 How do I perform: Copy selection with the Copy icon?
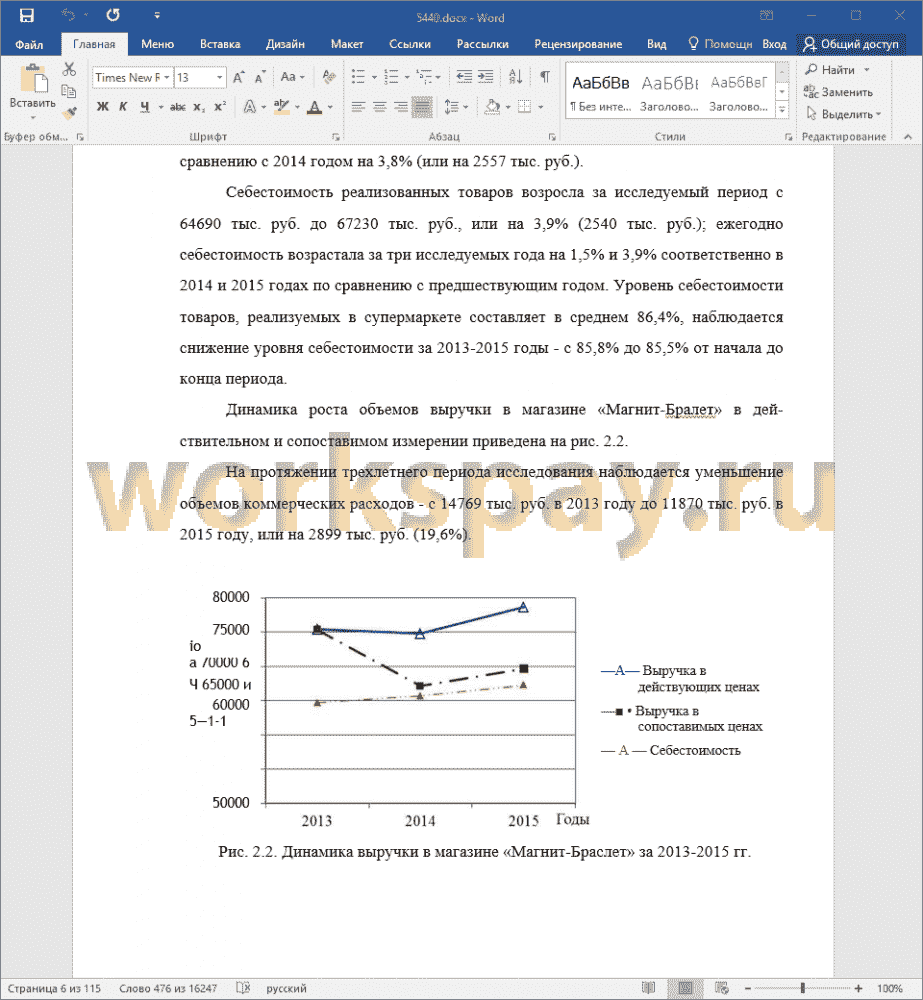[69, 91]
